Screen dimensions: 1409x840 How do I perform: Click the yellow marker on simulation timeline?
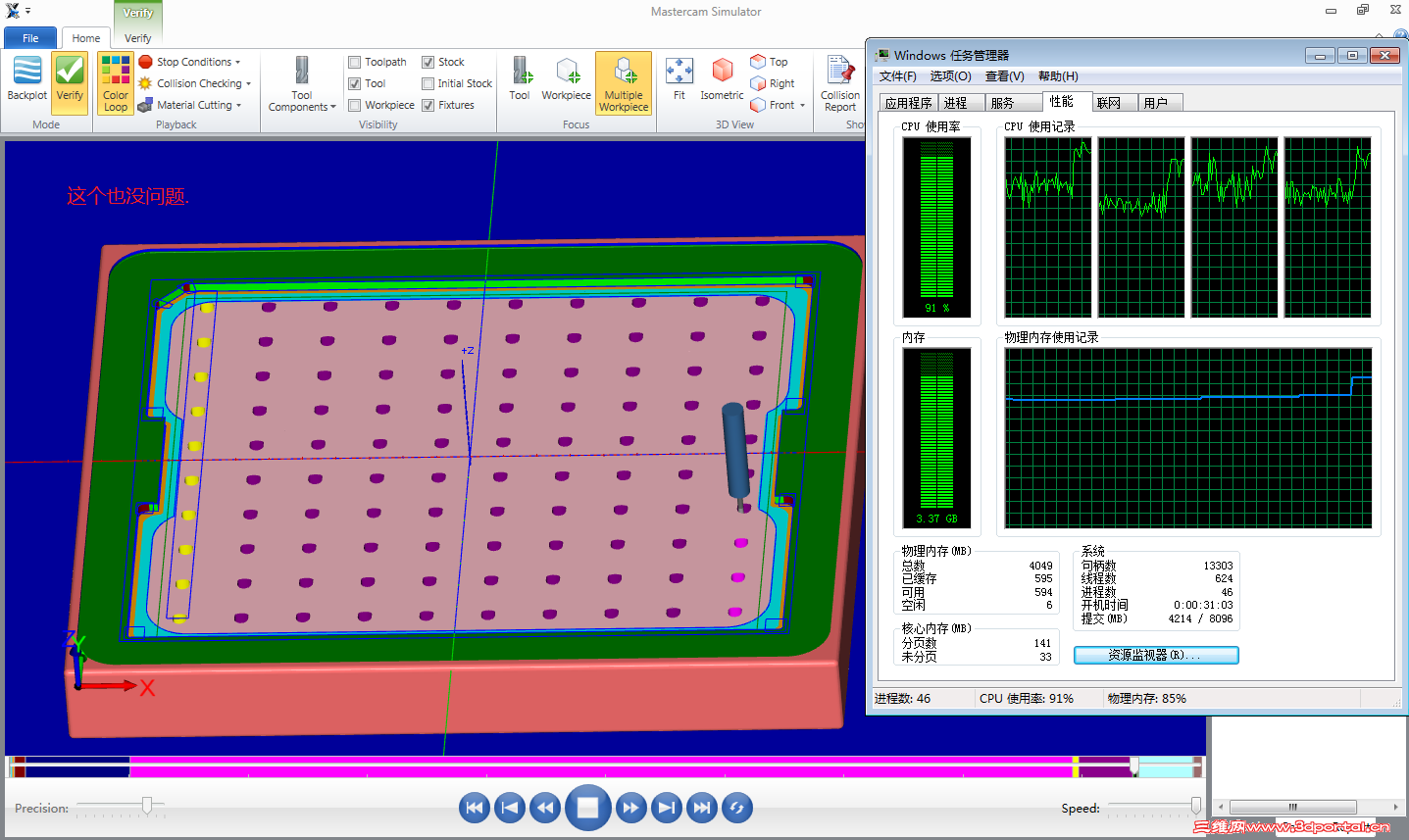coord(1076,766)
